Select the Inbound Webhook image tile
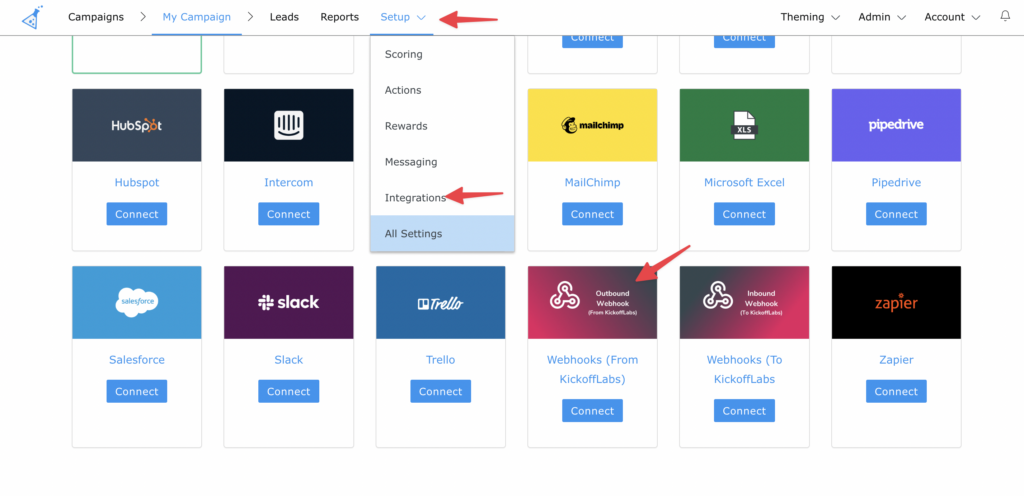 [x=744, y=302]
